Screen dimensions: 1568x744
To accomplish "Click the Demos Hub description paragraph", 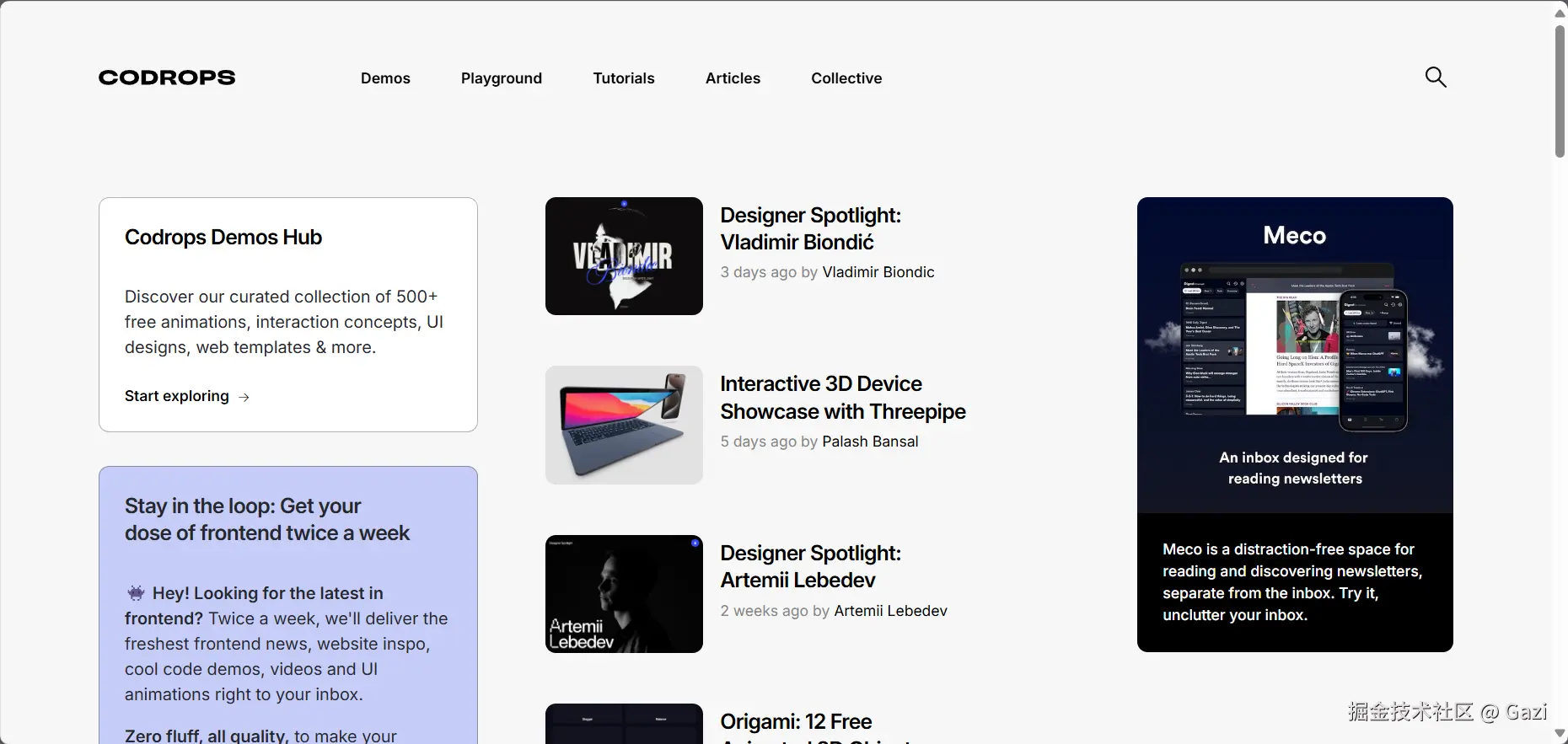I will pyautogui.click(x=284, y=322).
